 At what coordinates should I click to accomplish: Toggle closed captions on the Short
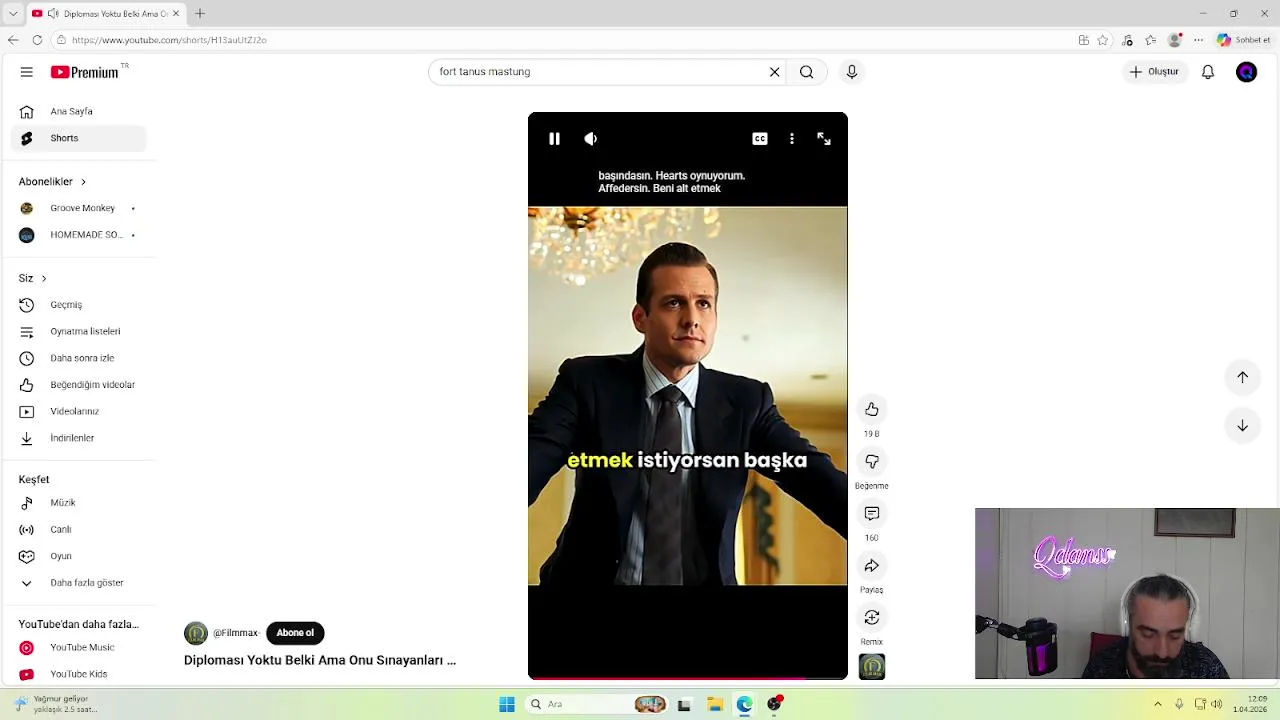tap(760, 139)
